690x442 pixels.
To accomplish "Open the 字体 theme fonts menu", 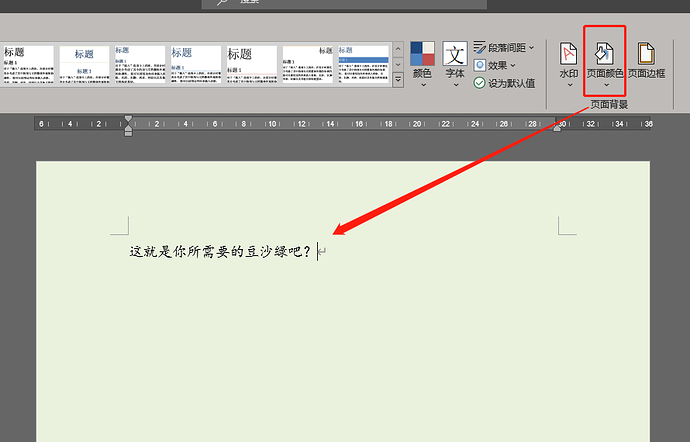I will 455,64.
